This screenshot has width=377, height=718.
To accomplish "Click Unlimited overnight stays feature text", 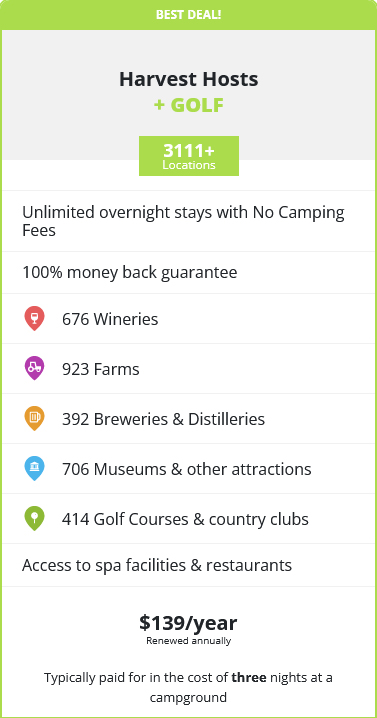I will (183, 221).
